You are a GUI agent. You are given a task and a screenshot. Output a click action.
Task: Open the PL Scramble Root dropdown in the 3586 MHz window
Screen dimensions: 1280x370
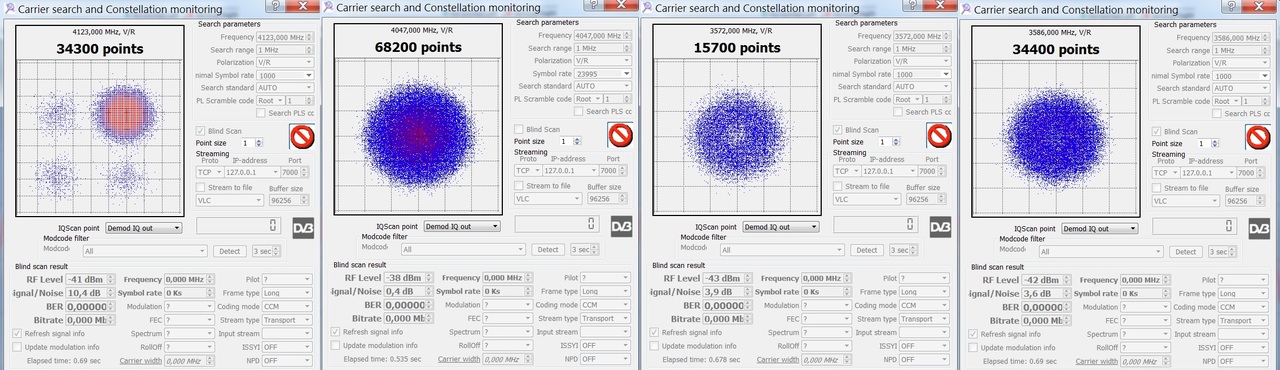click(1226, 101)
